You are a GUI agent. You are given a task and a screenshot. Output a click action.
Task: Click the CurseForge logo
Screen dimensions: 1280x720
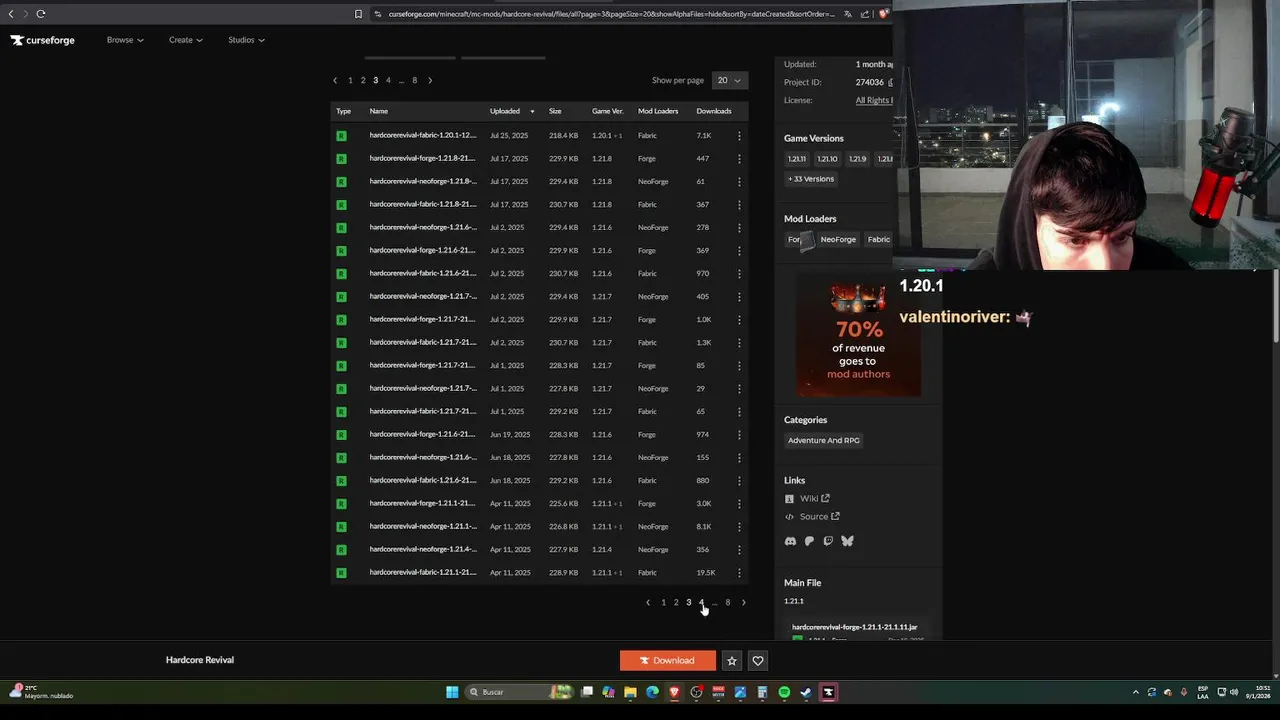[x=43, y=40]
